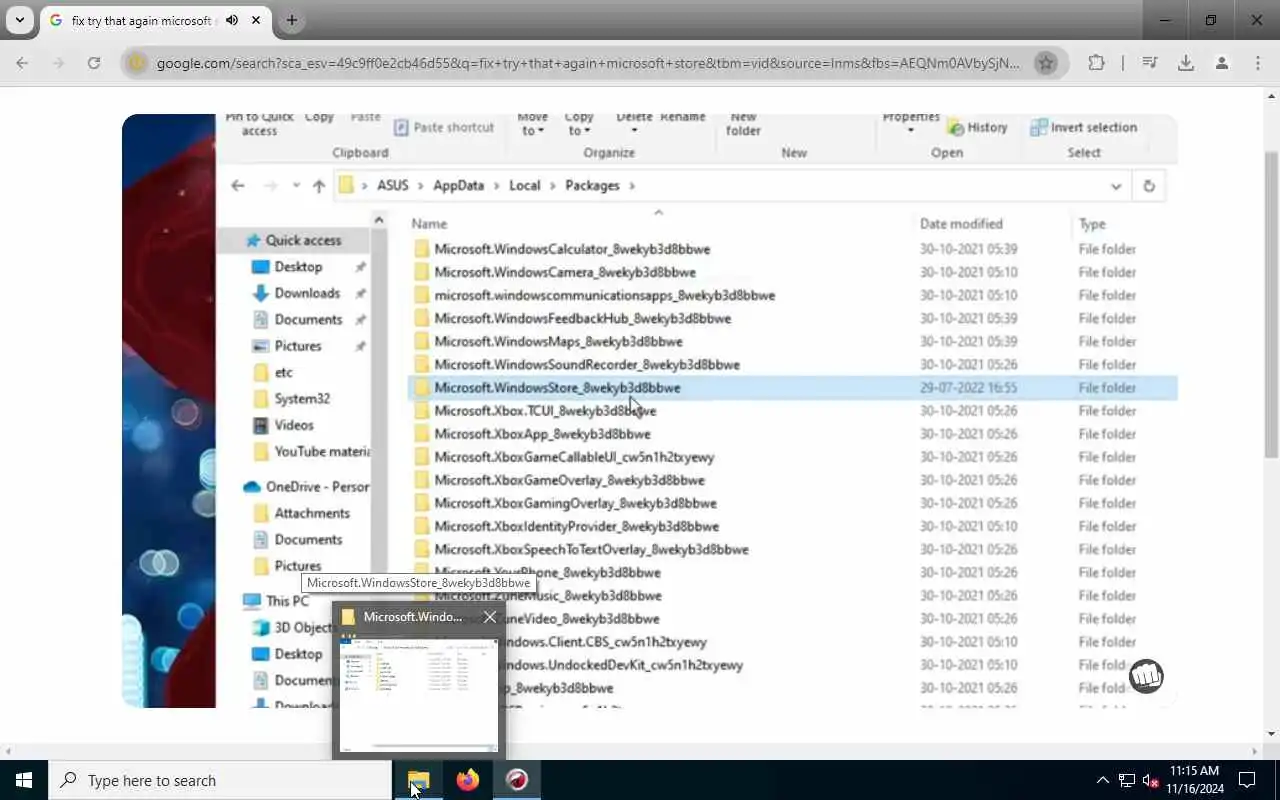Click the Explorer refresh icon
This screenshot has width=1280, height=800.
point(1149,186)
